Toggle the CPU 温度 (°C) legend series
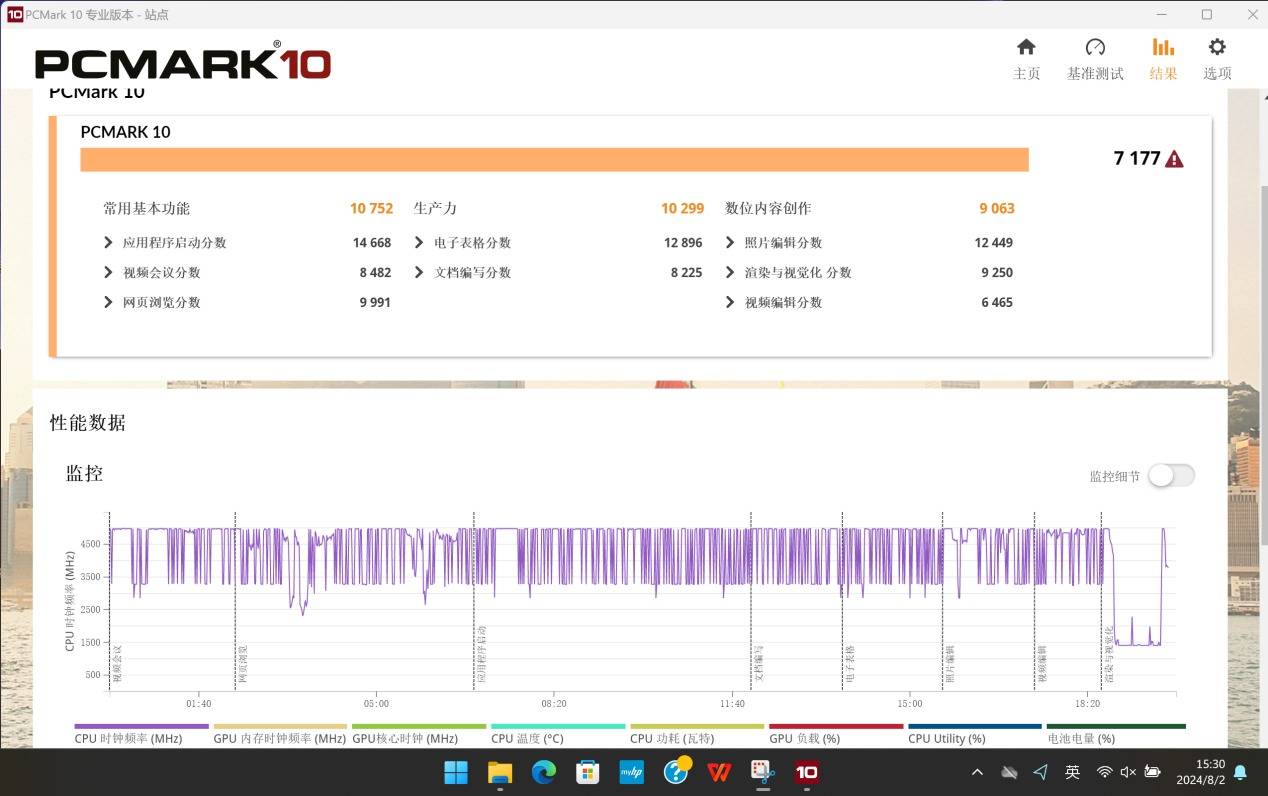 pos(527,738)
